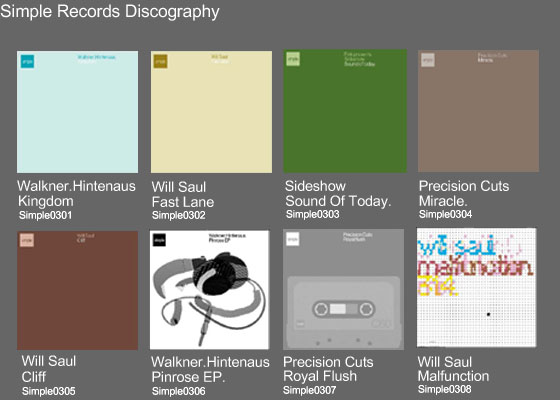Screen dimensions: 560x400
Task: Click the pale green logo on Sideshow cover
Action: 293,59
